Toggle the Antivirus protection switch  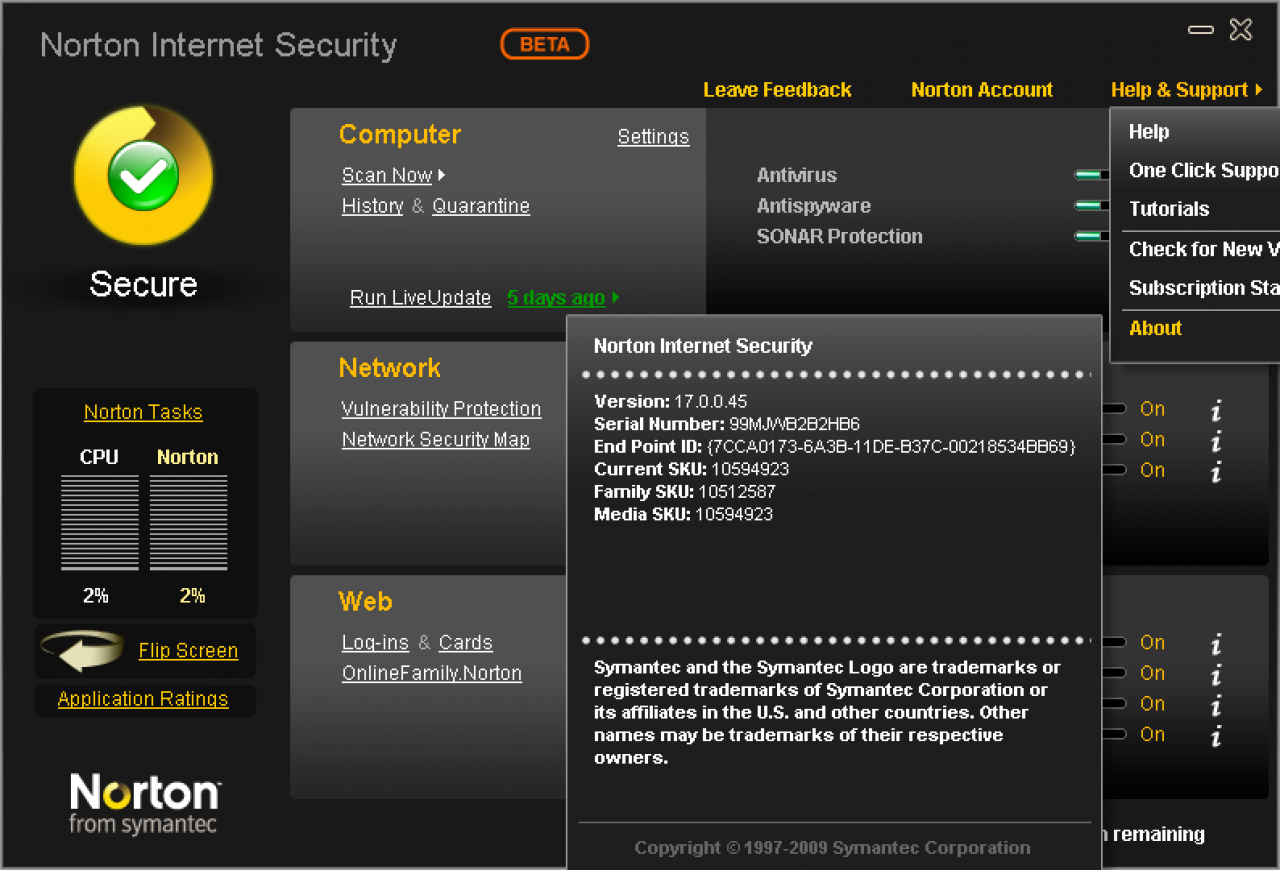pyautogui.click(x=1092, y=175)
